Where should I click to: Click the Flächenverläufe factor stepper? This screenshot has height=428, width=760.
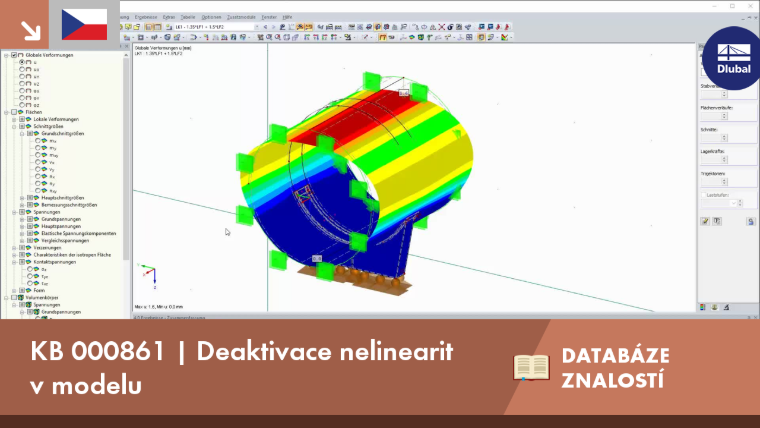(x=724, y=116)
